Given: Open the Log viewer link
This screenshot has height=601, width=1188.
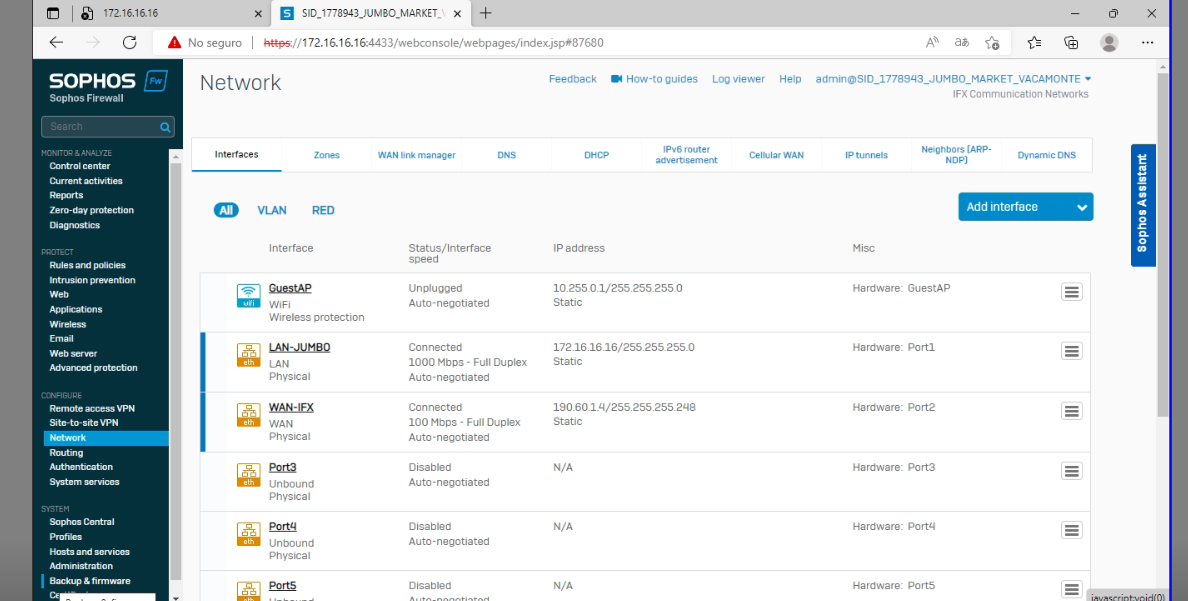Looking at the screenshot, I should pyautogui.click(x=738, y=79).
